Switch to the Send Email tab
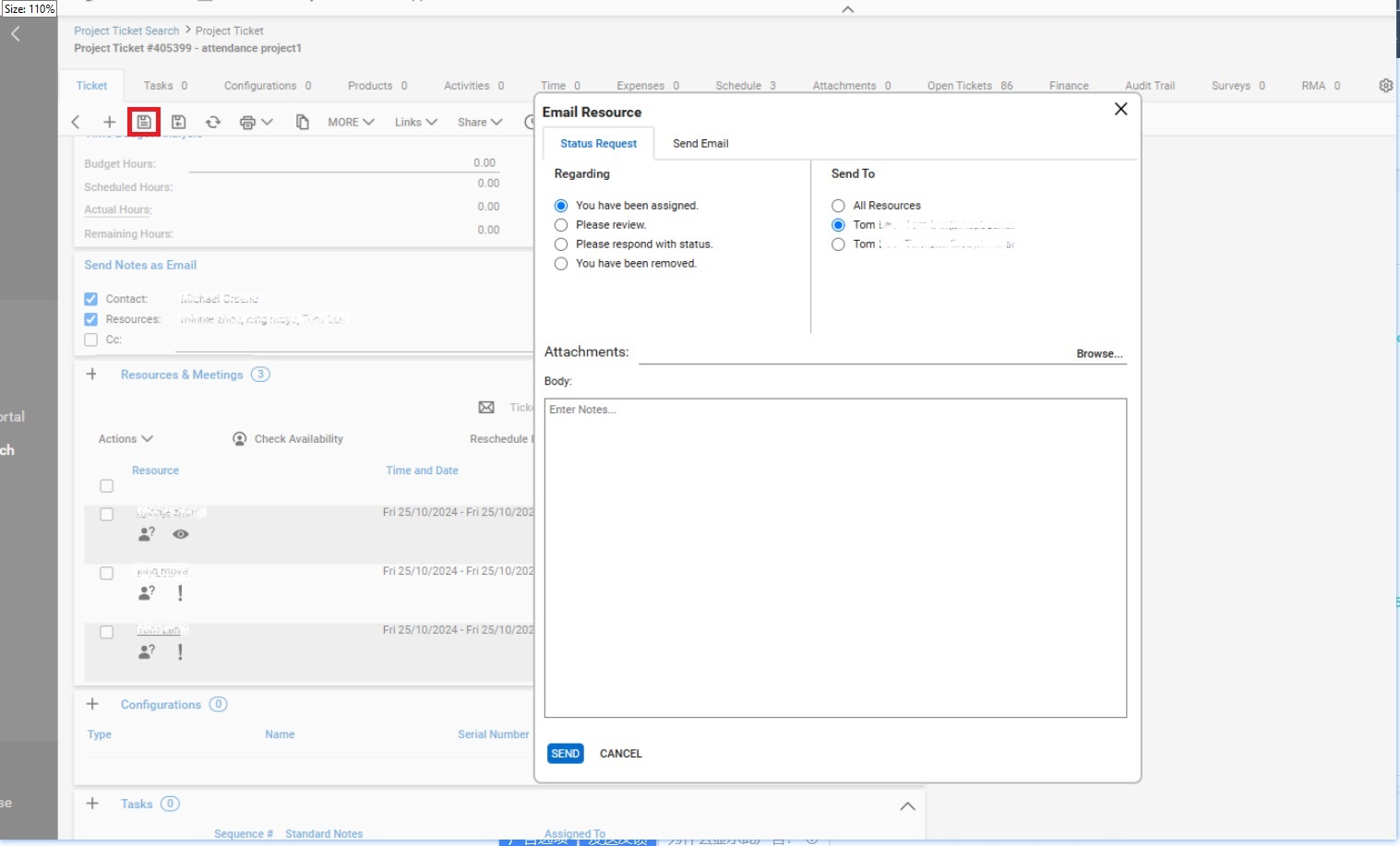1400x846 pixels. [x=700, y=144]
